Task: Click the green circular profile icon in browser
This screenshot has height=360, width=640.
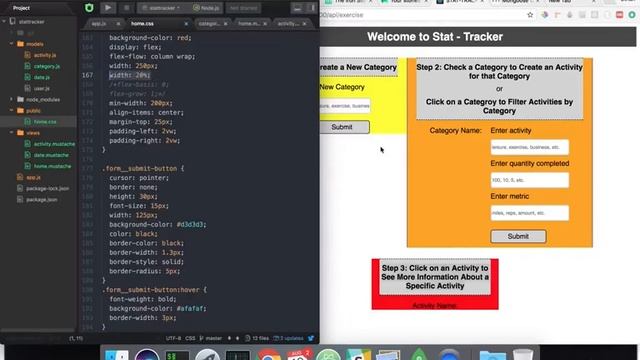Action: pos(632,15)
